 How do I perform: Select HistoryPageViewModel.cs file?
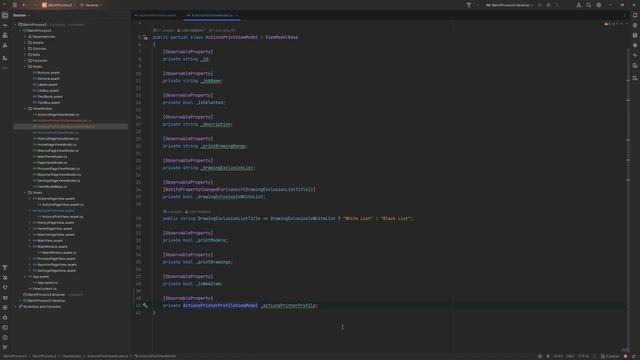pos(58,139)
